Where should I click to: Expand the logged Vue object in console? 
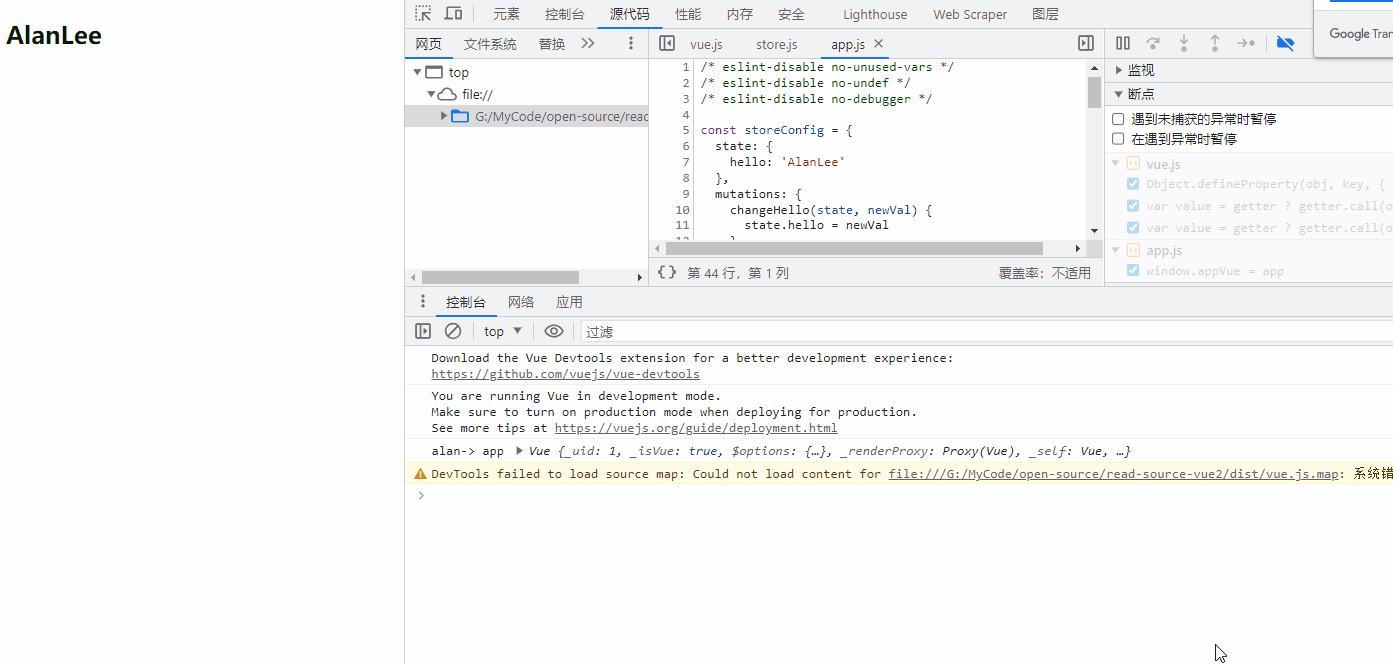point(519,451)
